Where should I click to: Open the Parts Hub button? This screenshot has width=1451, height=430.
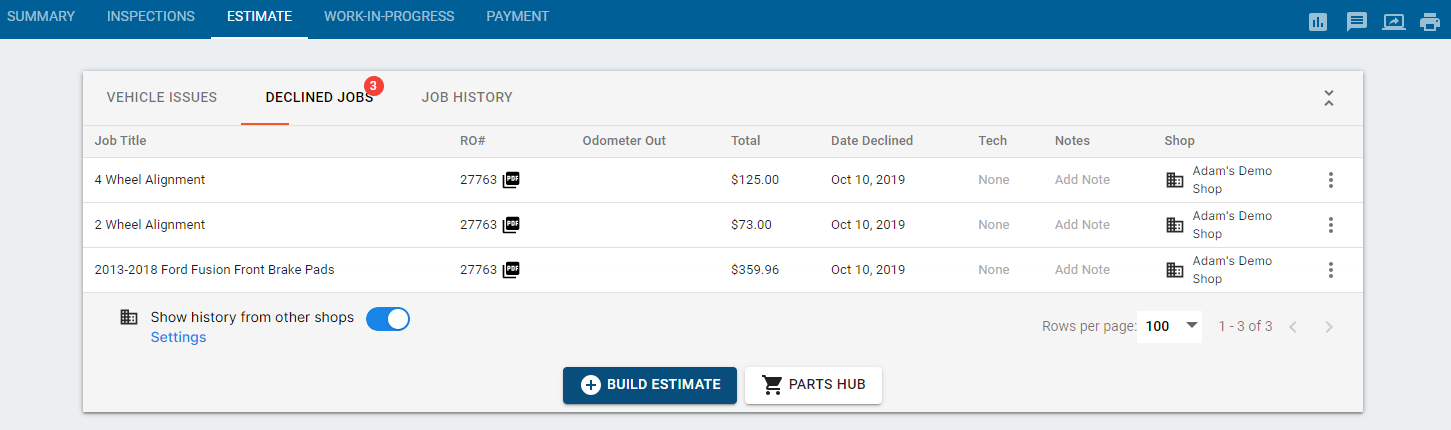813,385
